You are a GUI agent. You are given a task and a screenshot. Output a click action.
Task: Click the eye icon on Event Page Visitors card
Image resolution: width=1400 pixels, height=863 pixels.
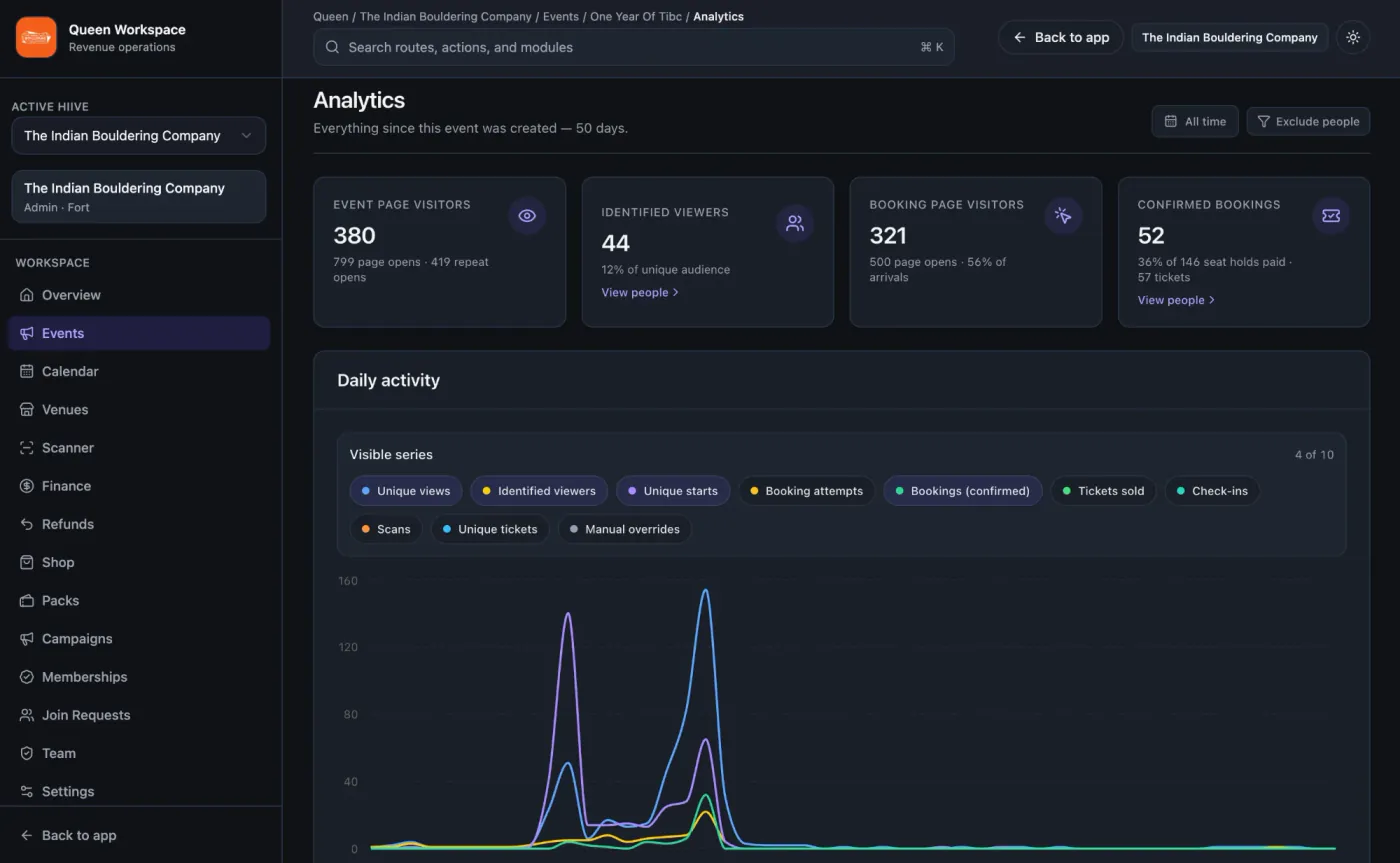coord(527,215)
